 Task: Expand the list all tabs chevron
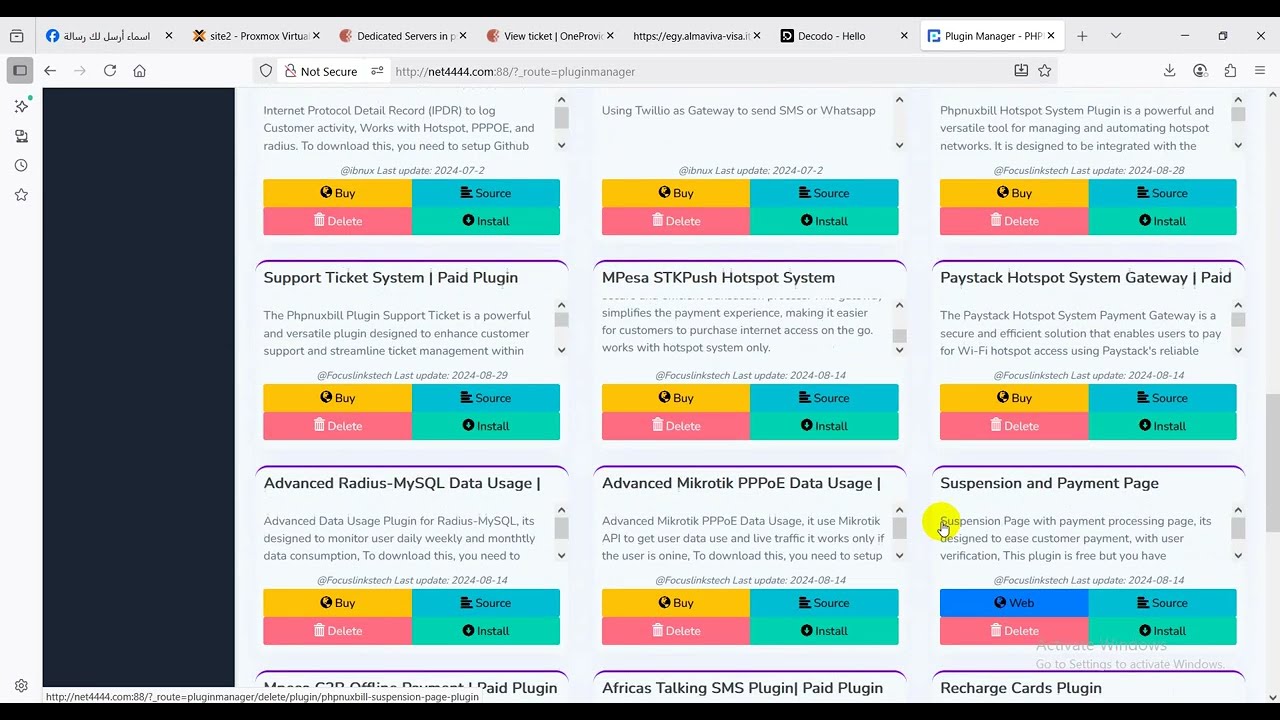click(x=1116, y=36)
